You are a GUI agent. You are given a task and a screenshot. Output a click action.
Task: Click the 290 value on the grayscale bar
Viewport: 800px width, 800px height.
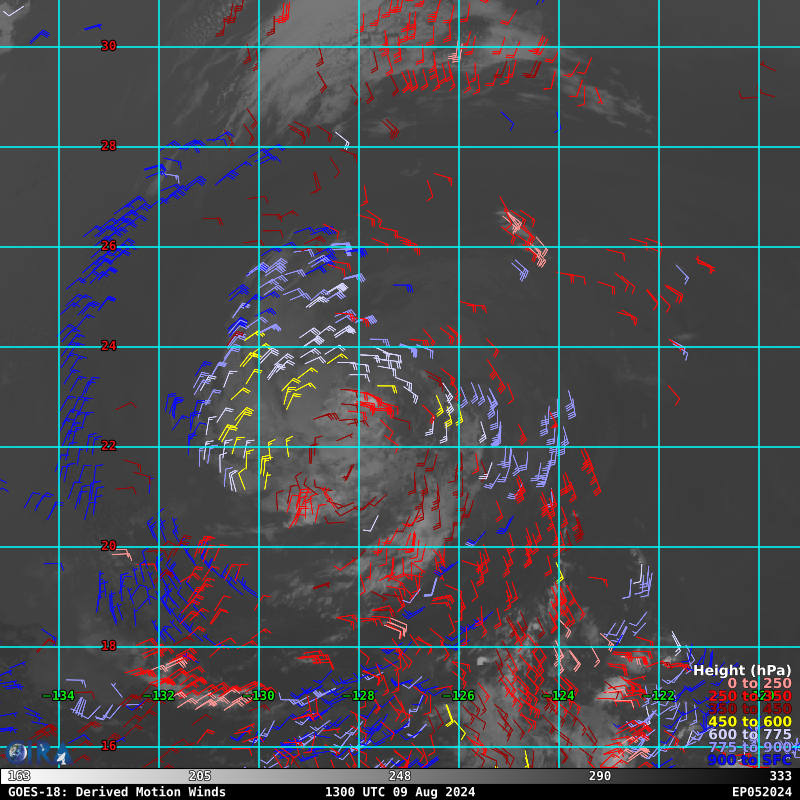click(600, 776)
